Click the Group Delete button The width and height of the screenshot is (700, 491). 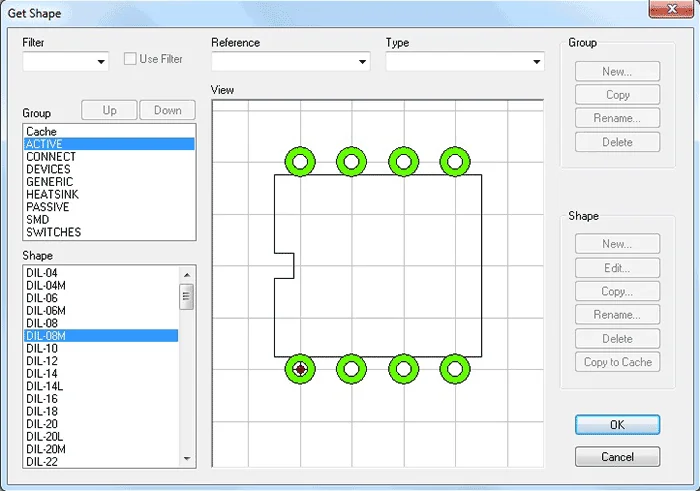[617, 142]
